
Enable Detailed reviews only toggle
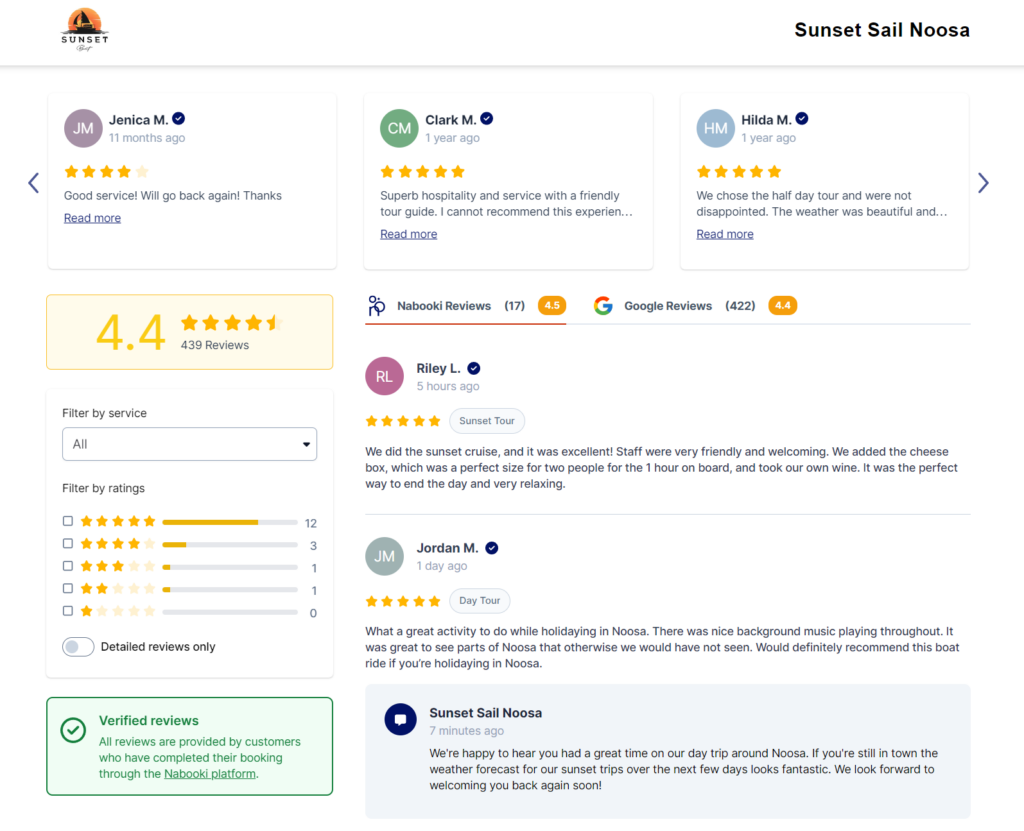[78, 647]
